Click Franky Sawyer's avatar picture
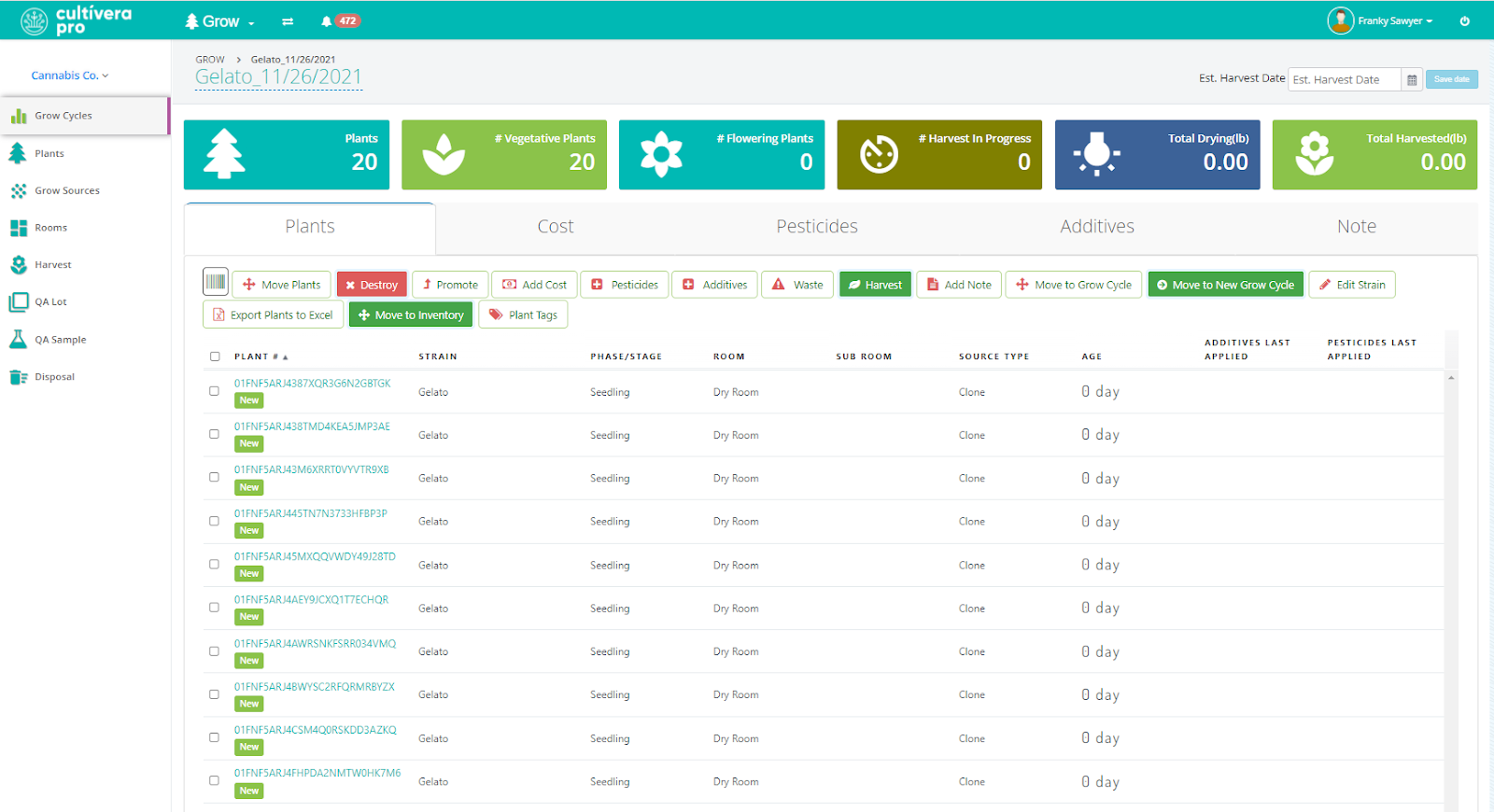 pos(1340,21)
